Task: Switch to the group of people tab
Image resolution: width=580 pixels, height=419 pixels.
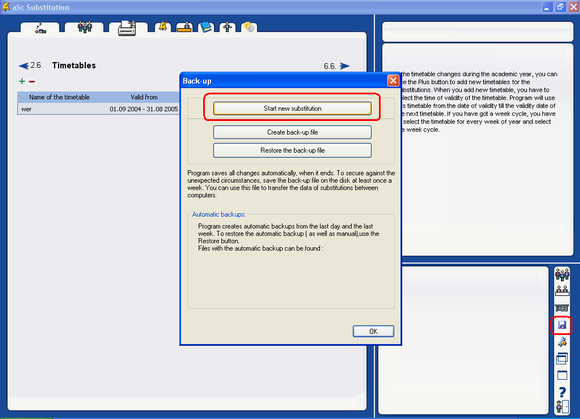Action: click(85, 27)
